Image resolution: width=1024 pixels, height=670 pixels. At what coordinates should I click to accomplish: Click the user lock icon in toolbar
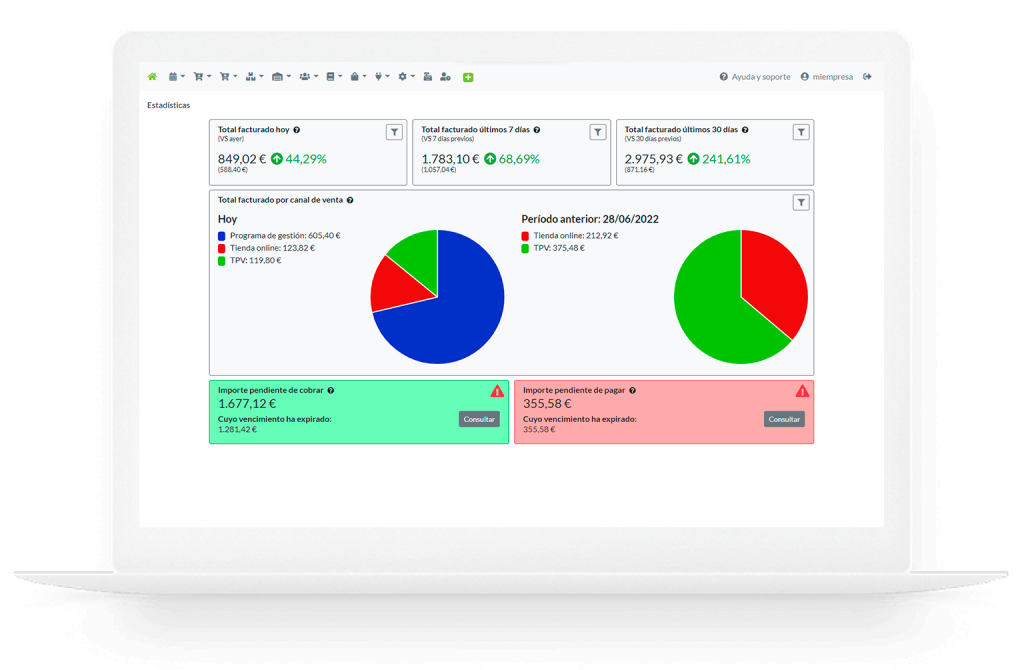[x=445, y=77]
